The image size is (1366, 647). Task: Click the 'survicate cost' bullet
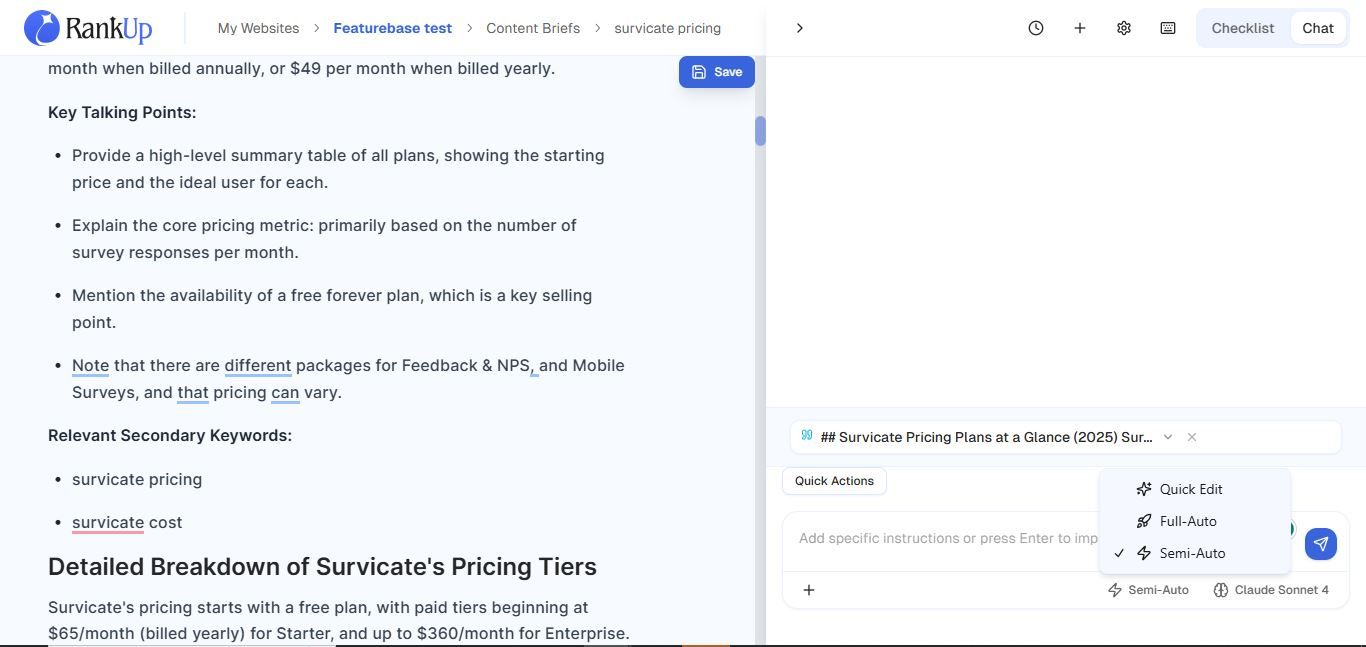(127, 522)
